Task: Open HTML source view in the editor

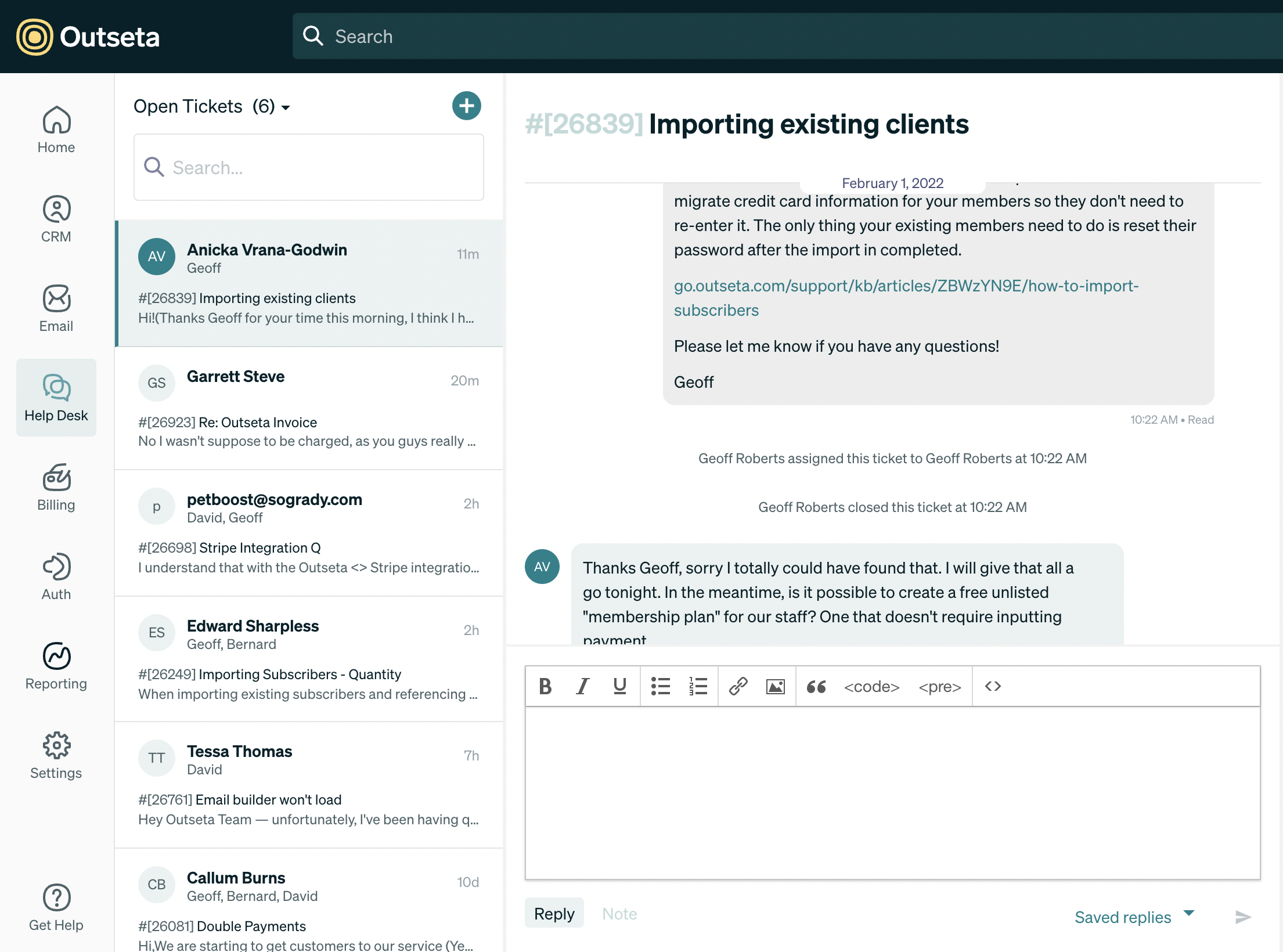Action: (993, 687)
